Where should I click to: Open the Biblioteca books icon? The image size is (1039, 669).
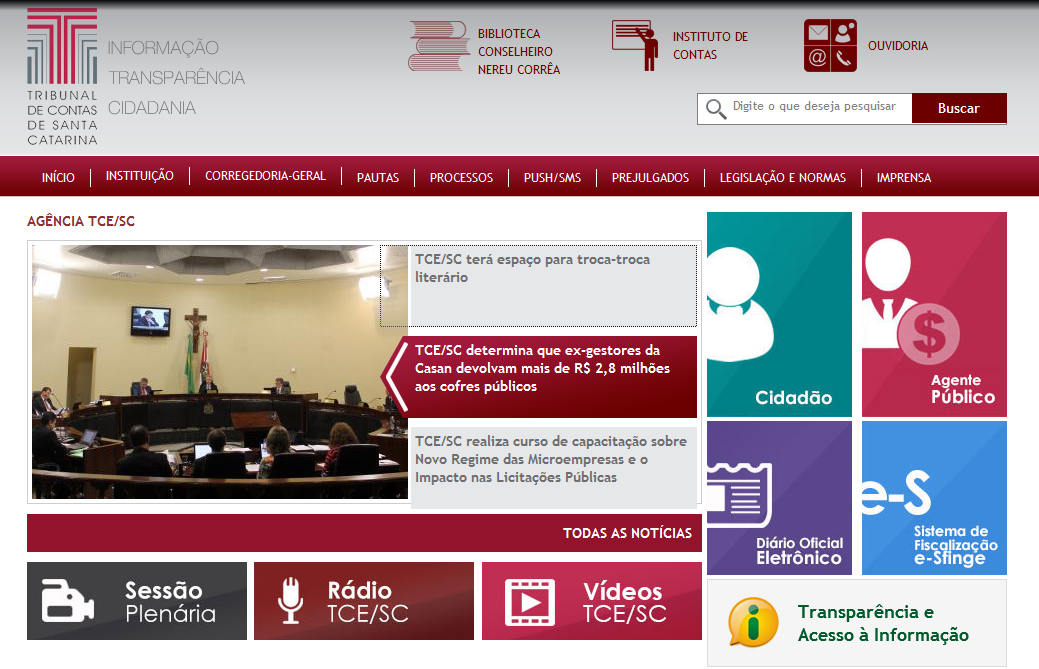[x=439, y=46]
